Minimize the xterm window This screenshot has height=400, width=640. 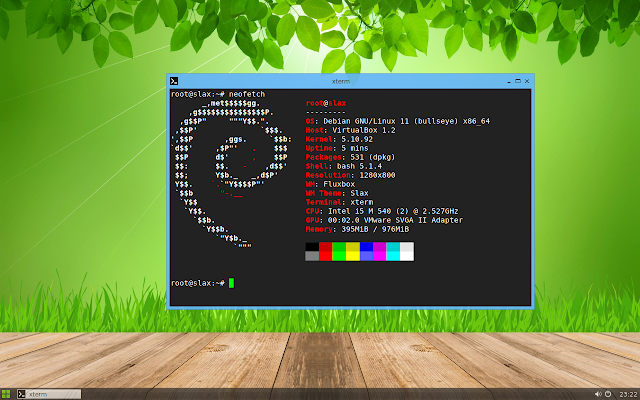point(509,81)
